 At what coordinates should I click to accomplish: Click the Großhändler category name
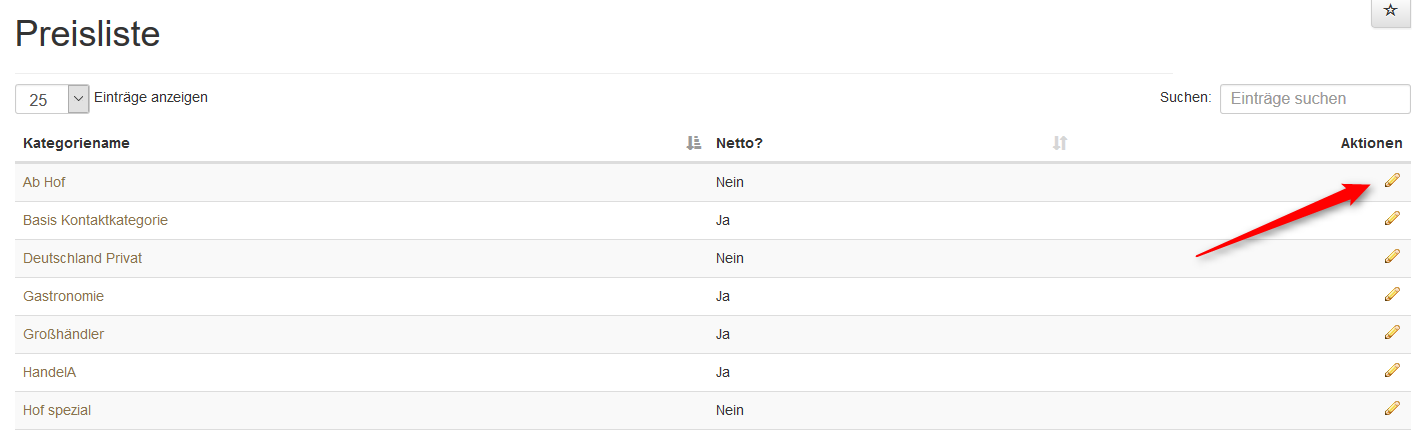pos(63,334)
